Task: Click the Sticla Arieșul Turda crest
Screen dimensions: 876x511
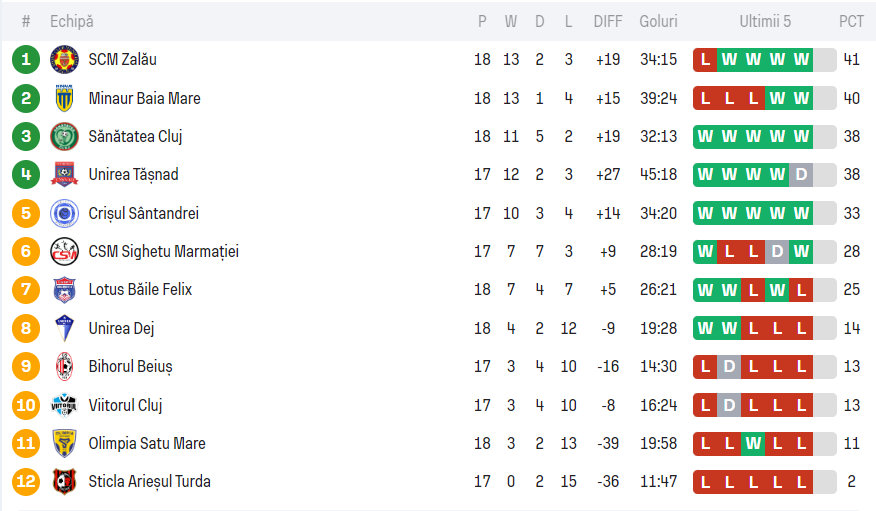Action: pos(64,482)
